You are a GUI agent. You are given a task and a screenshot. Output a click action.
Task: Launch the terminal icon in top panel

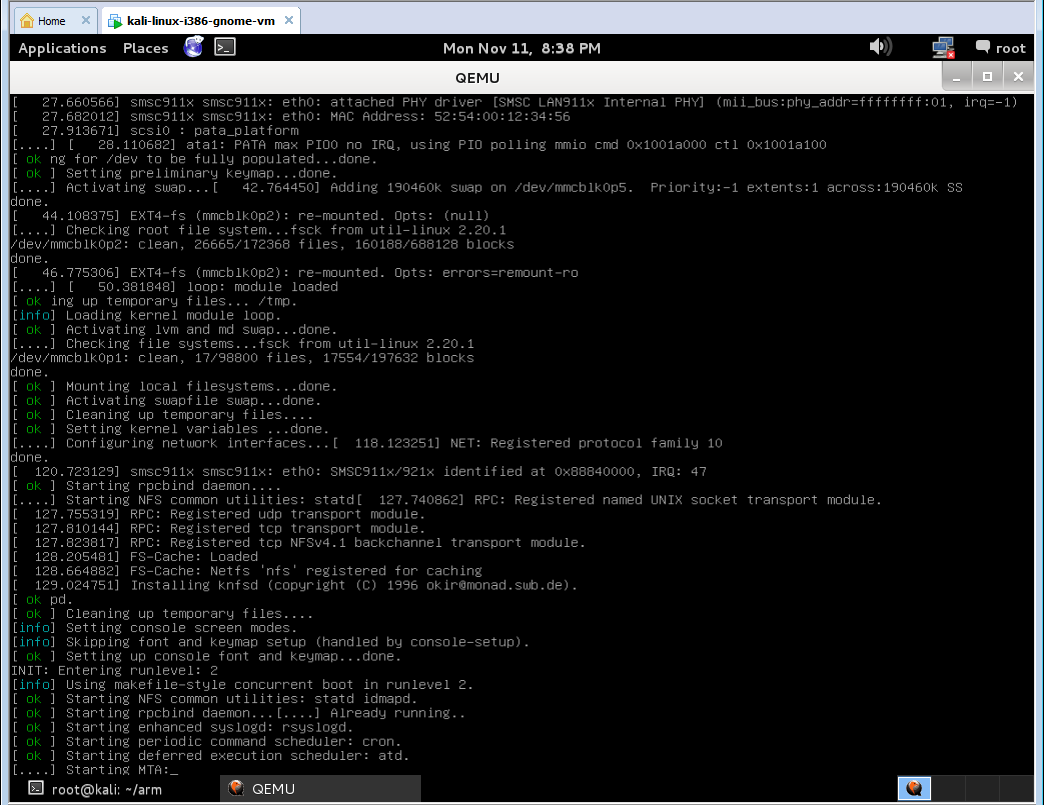click(x=225, y=47)
